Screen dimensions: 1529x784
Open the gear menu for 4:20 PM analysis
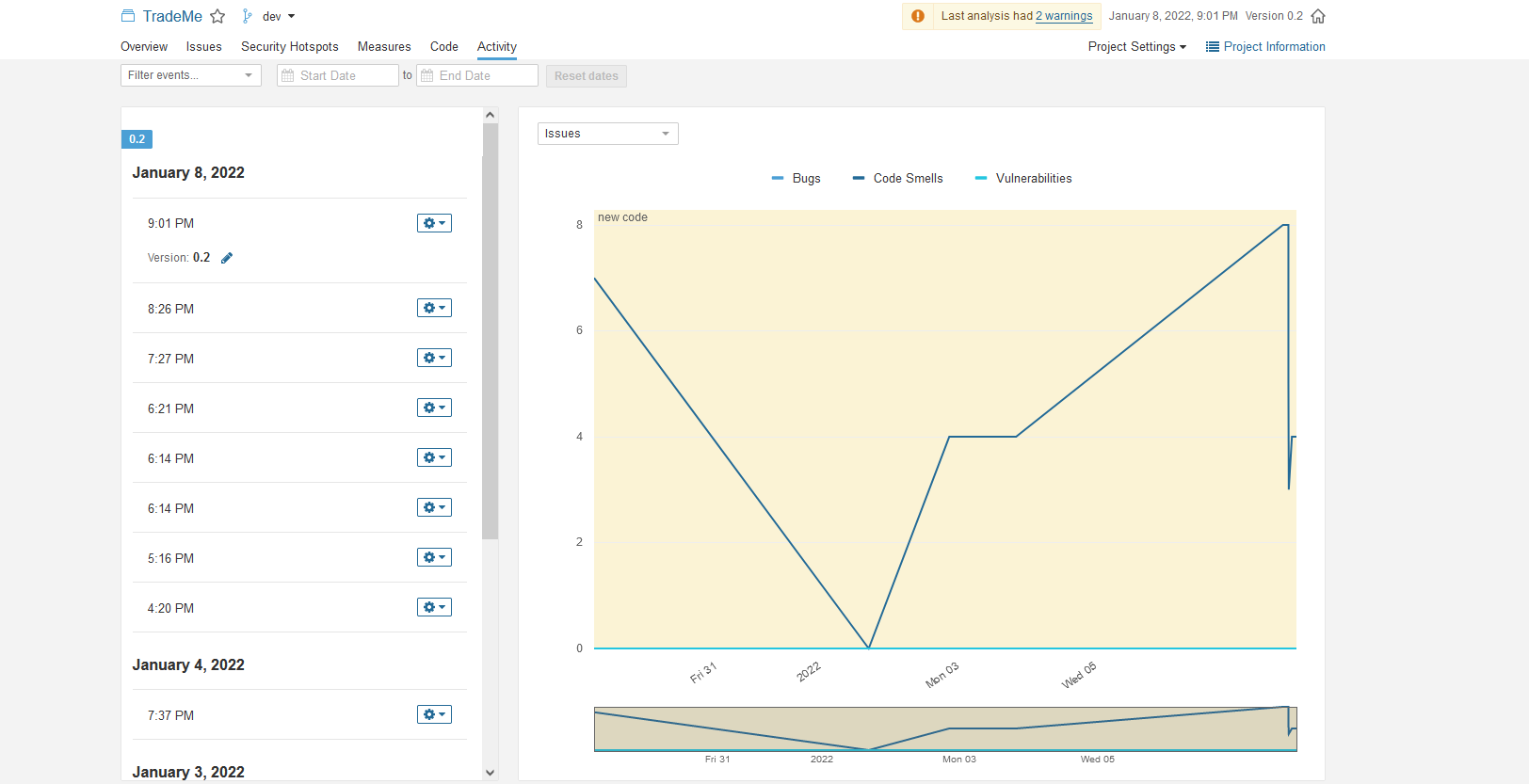pyautogui.click(x=434, y=607)
